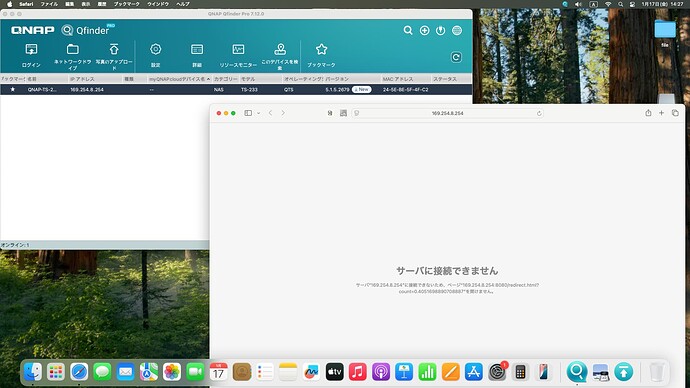Click the Safari privacy shield icon
The width and height of the screenshot is (690, 388).
[x=357, y=113]
